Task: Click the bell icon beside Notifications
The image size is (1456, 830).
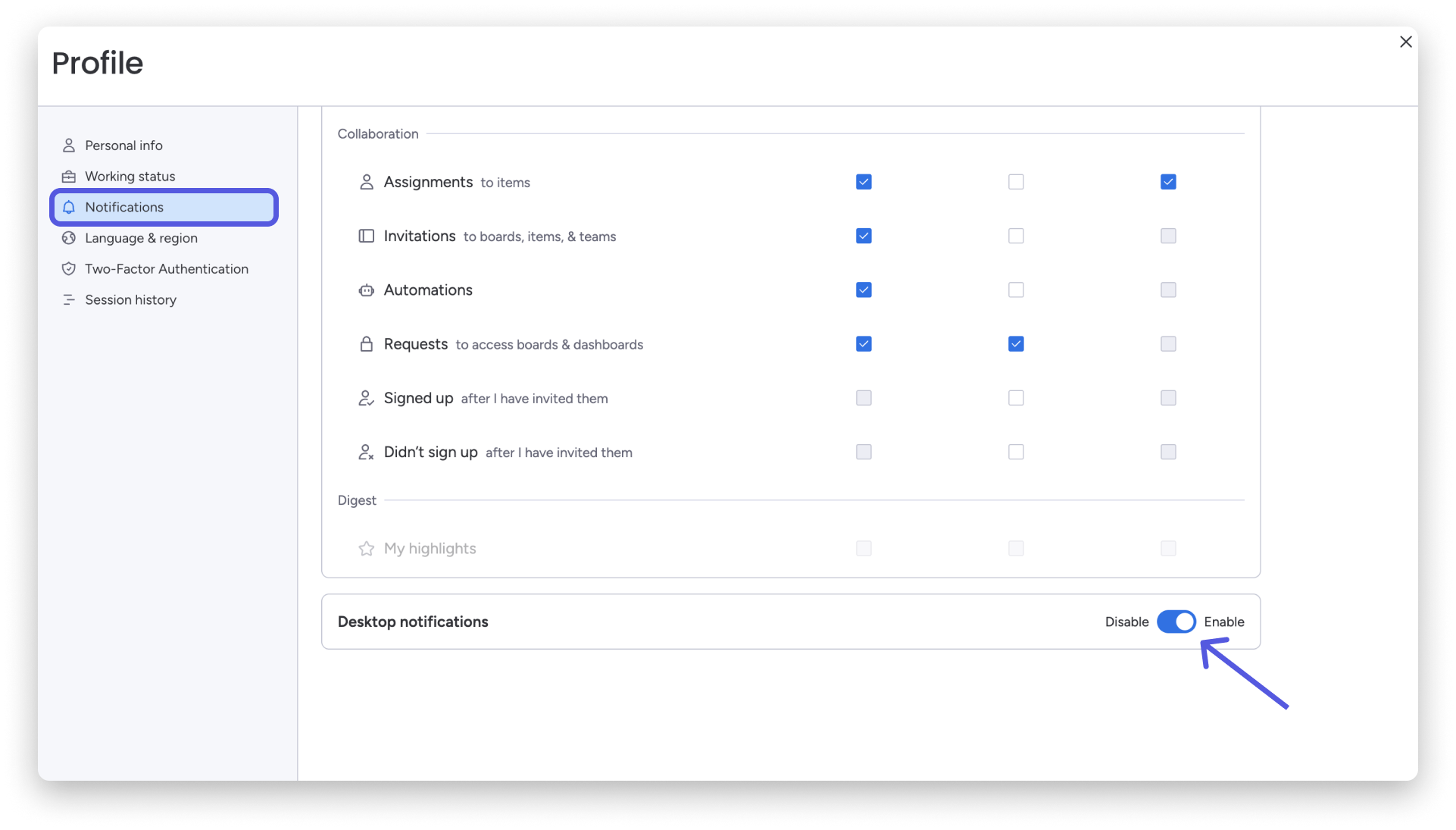Action: tap(69, 207)
